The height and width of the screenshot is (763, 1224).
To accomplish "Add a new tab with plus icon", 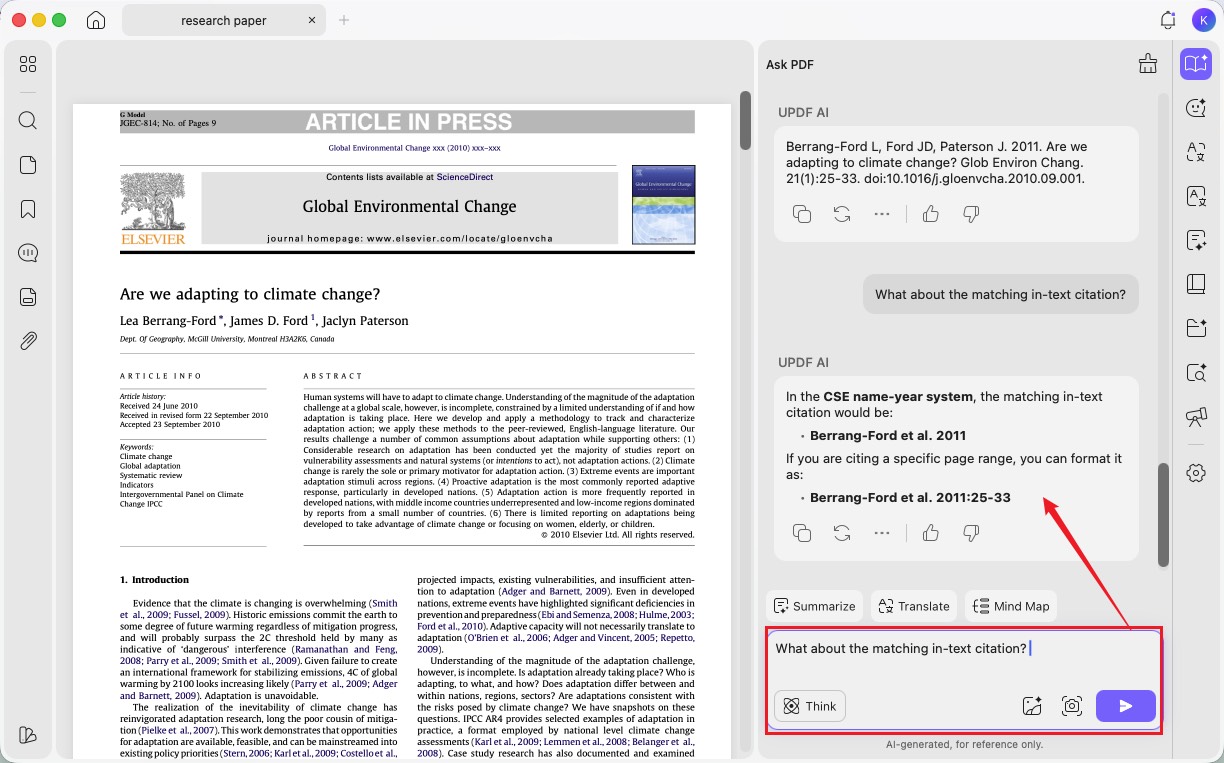I will [x=344, y=20].
